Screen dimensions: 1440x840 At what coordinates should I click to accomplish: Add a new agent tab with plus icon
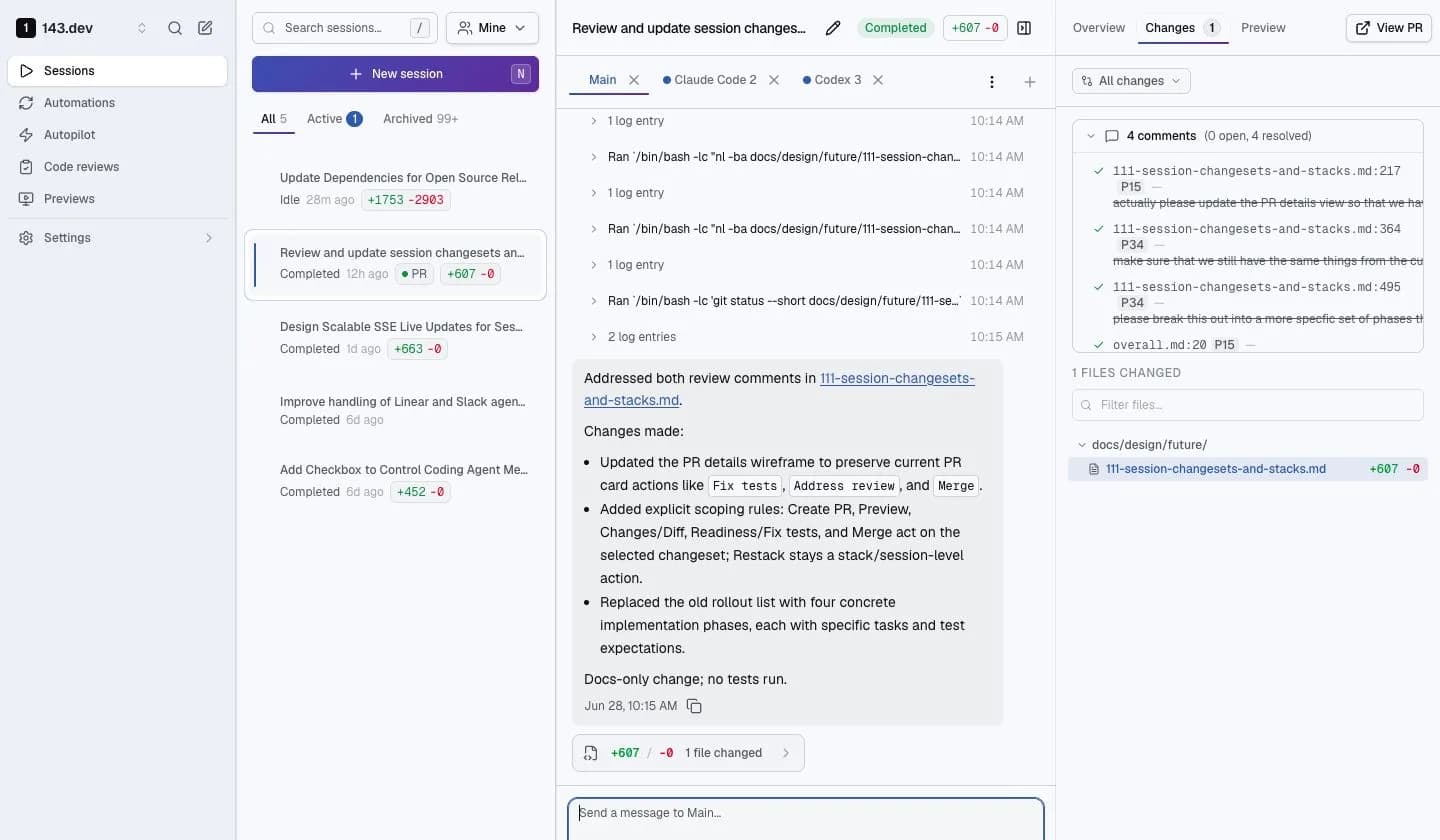[1030, 82]
